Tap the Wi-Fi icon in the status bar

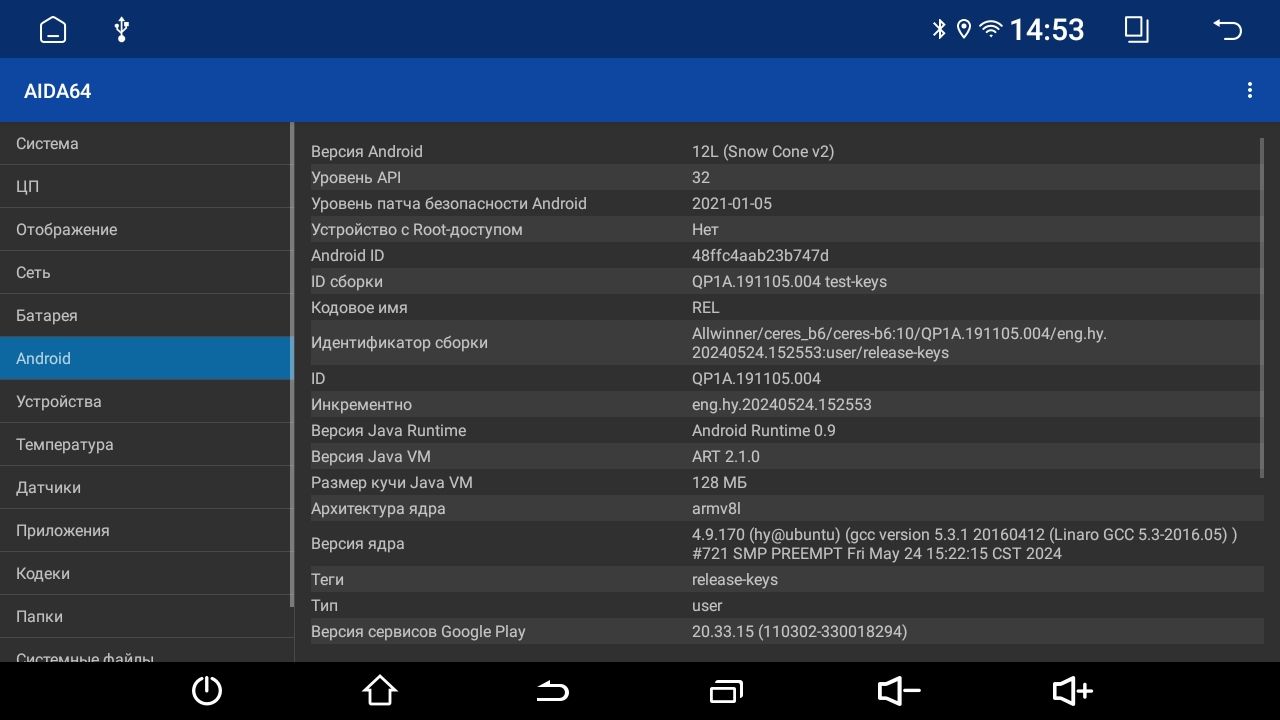(x=991, y=29)
